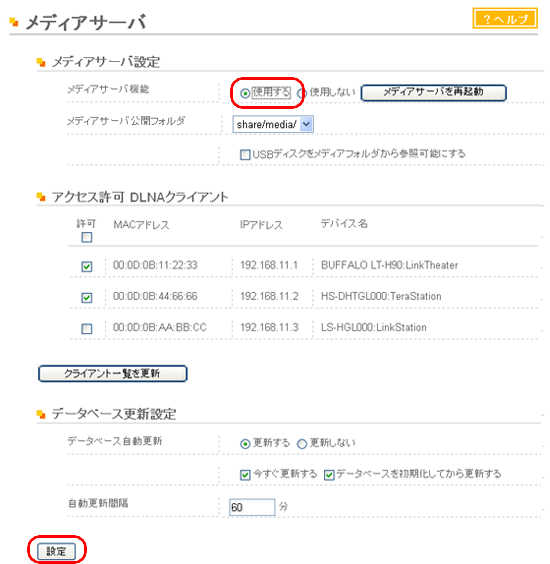Toggle データベースを初期化してから更新する checkbox
550x564 pixels.
(329, 475)
